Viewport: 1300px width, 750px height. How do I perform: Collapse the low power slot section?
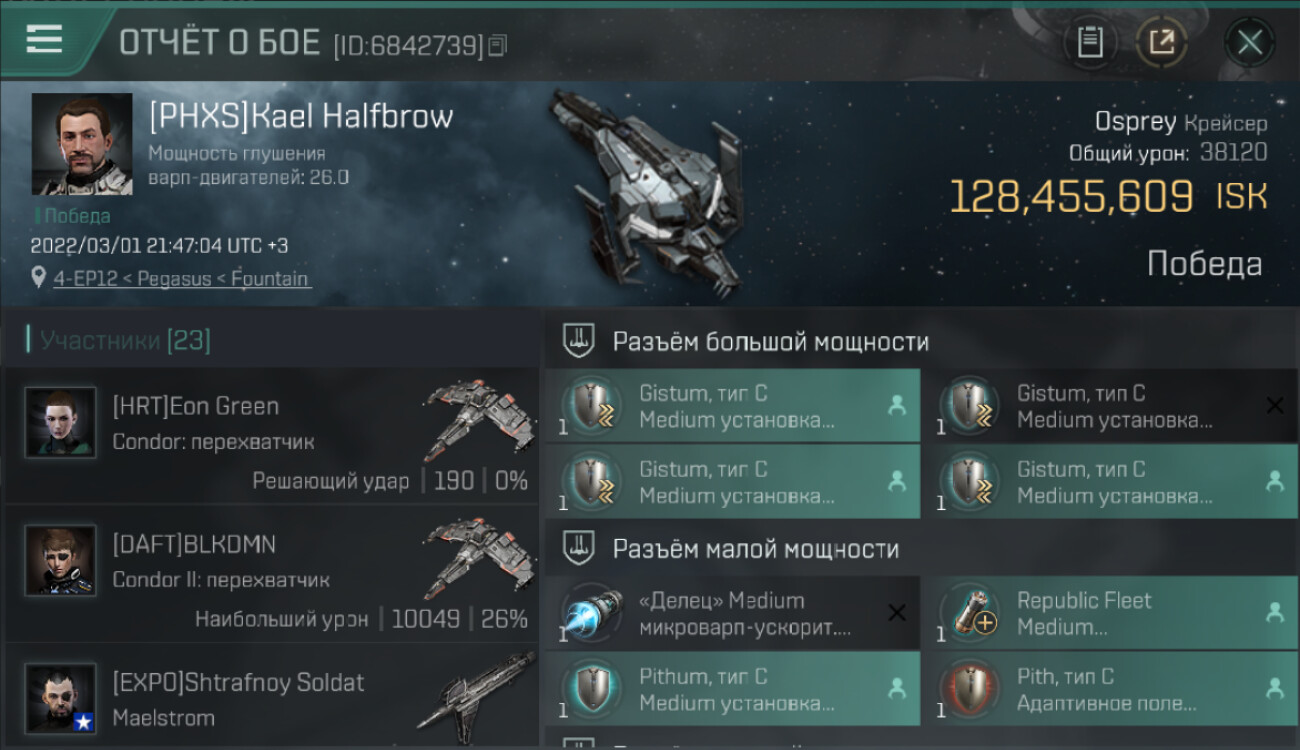click(920, 549)
